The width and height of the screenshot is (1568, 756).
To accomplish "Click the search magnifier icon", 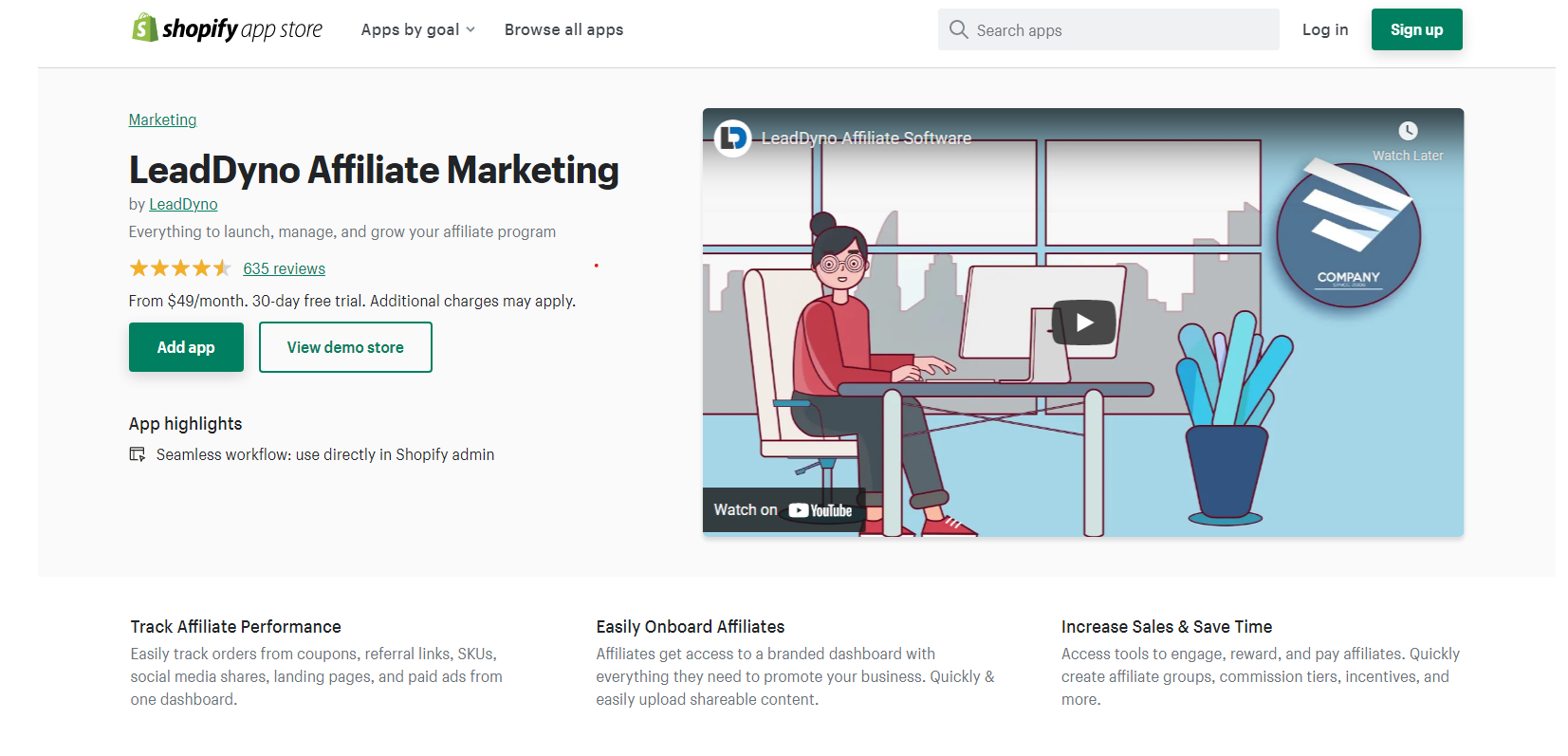I will coord(959,29).
